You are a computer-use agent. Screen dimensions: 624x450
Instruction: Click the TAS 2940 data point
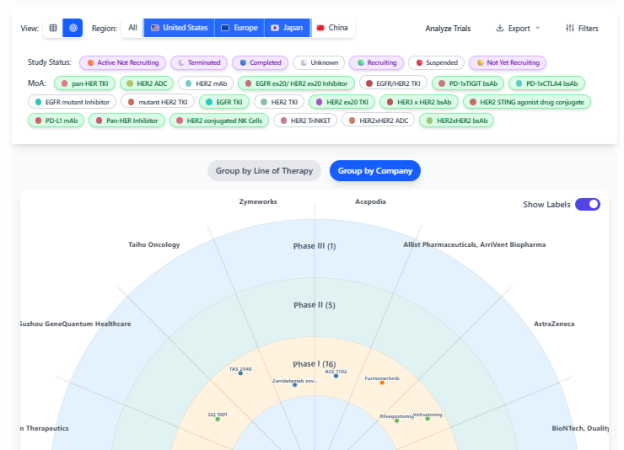[x=240, y=373]
